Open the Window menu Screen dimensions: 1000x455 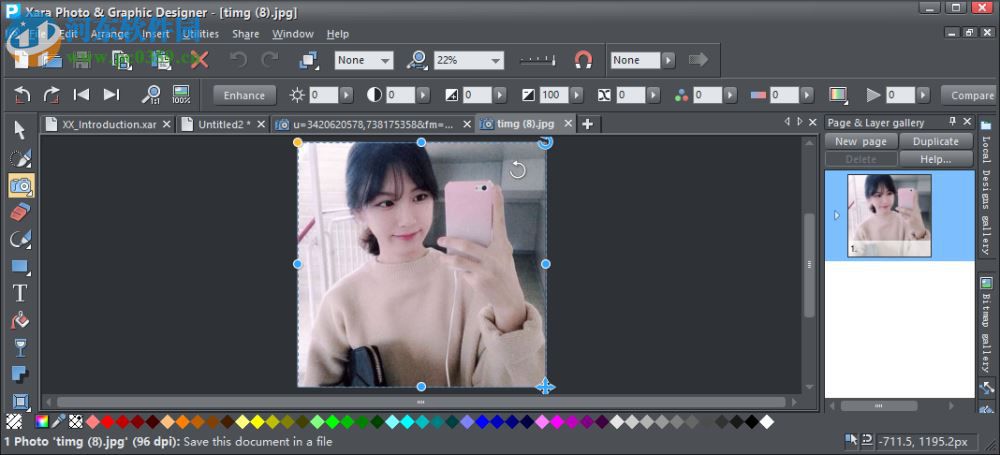point(293,34)
